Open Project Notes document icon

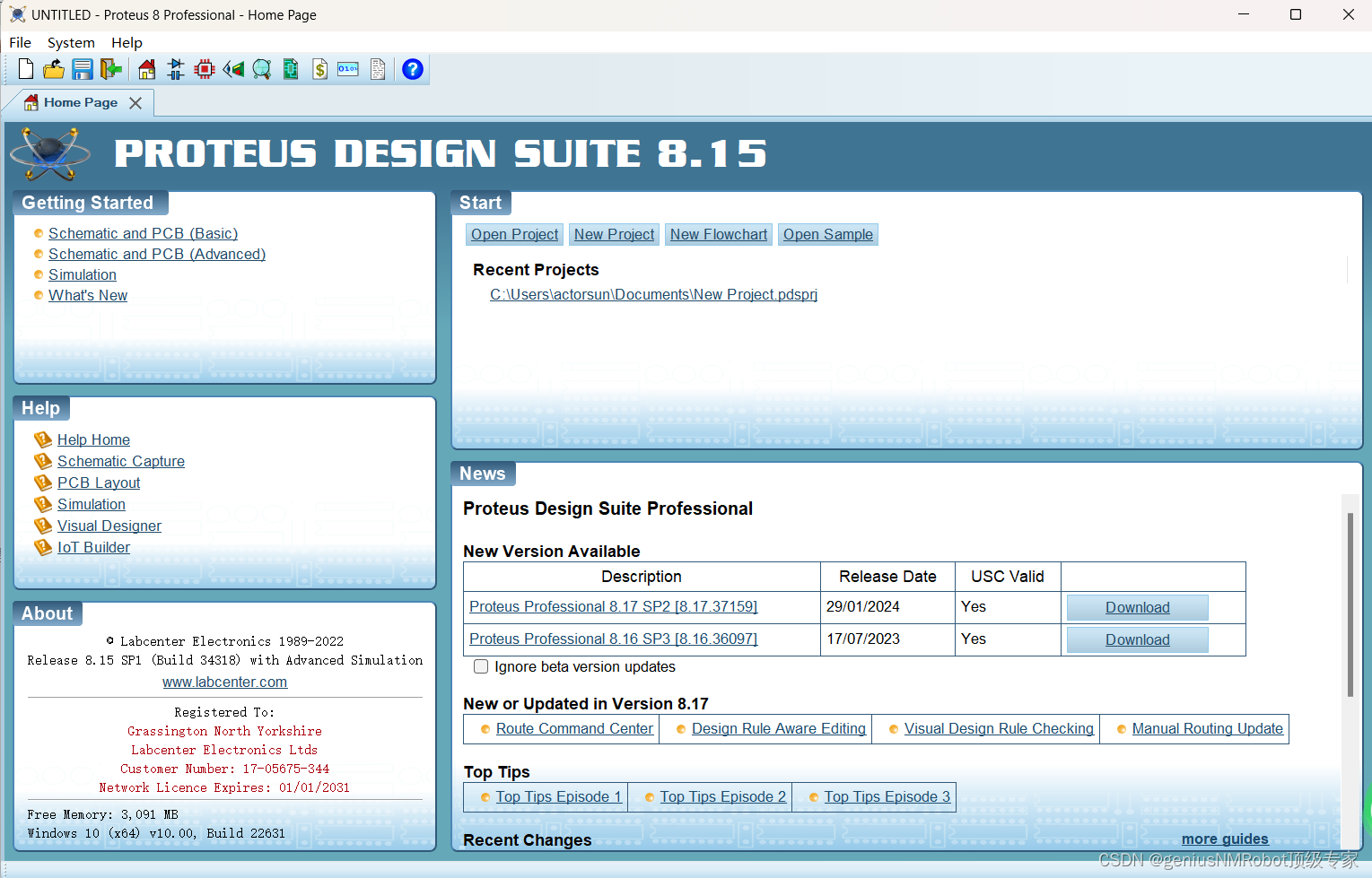[x=378, y=69]
